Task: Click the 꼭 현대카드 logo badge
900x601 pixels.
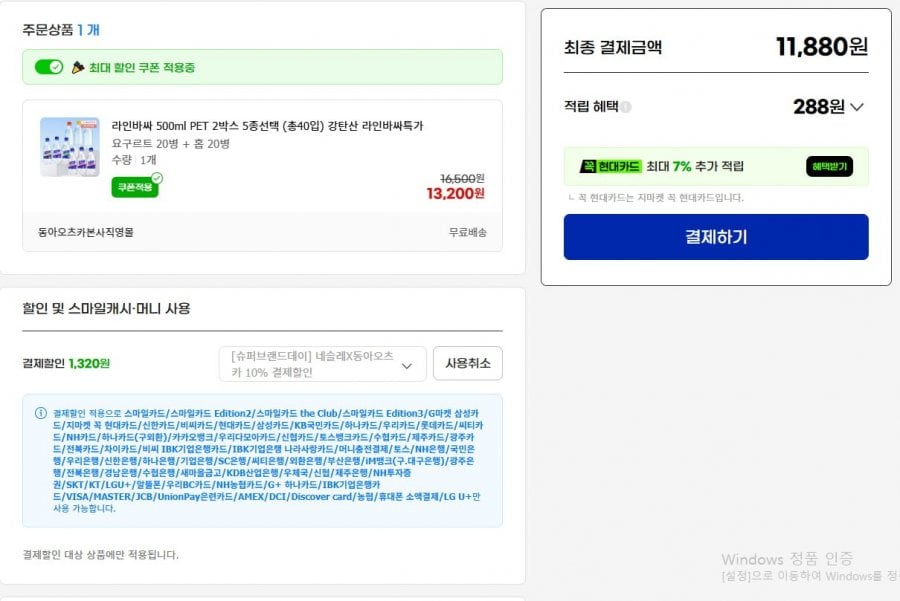Action: tap(610, 166)
